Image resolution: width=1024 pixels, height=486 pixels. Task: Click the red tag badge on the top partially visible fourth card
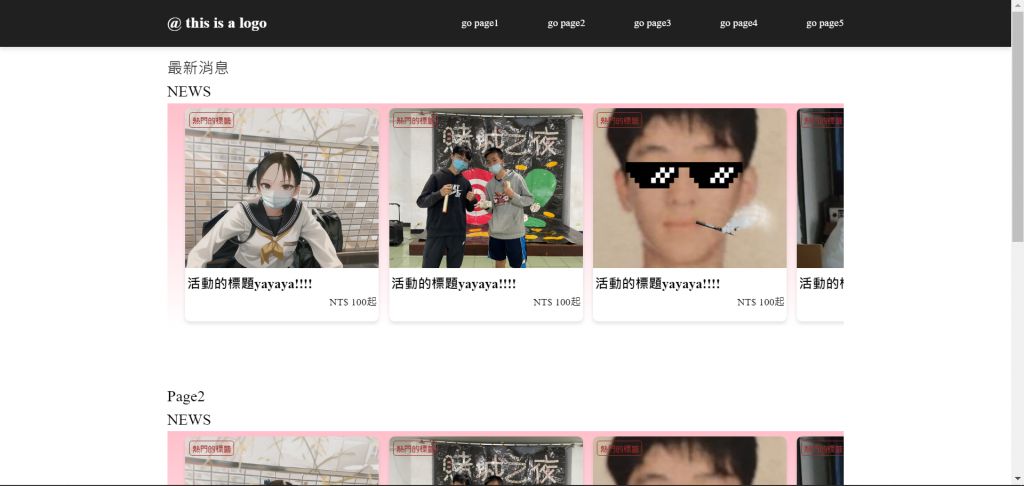[x=822, y=120]
